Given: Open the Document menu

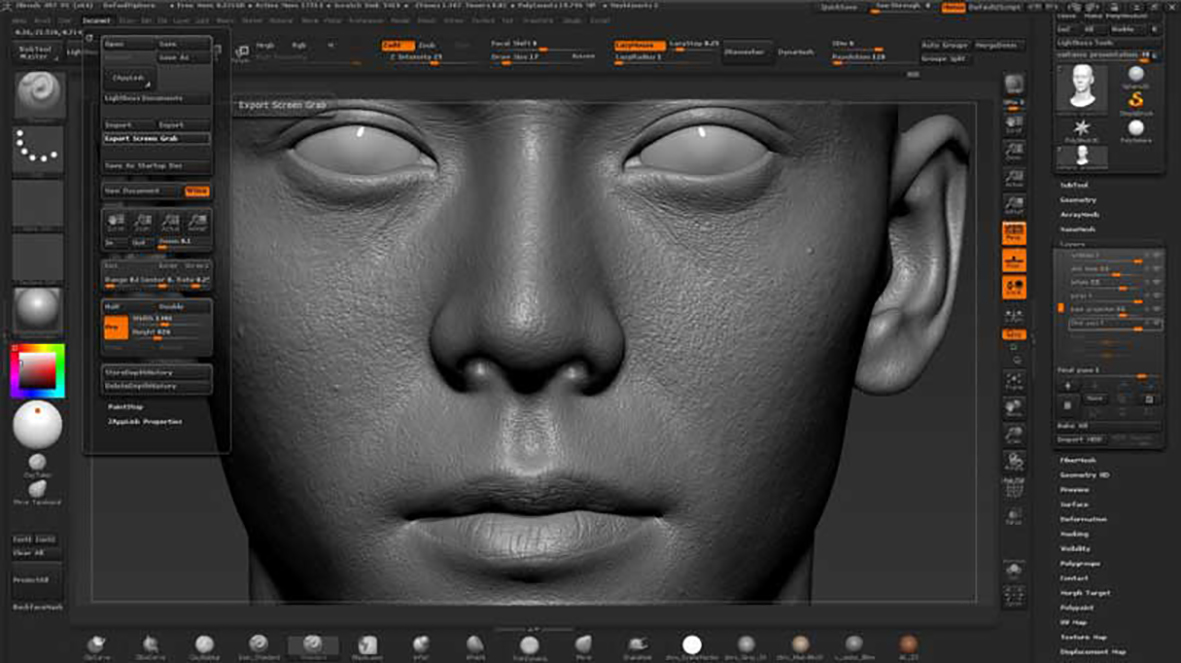Looking at the screenshot, I should pyautogui.click(x=97, y=20).
